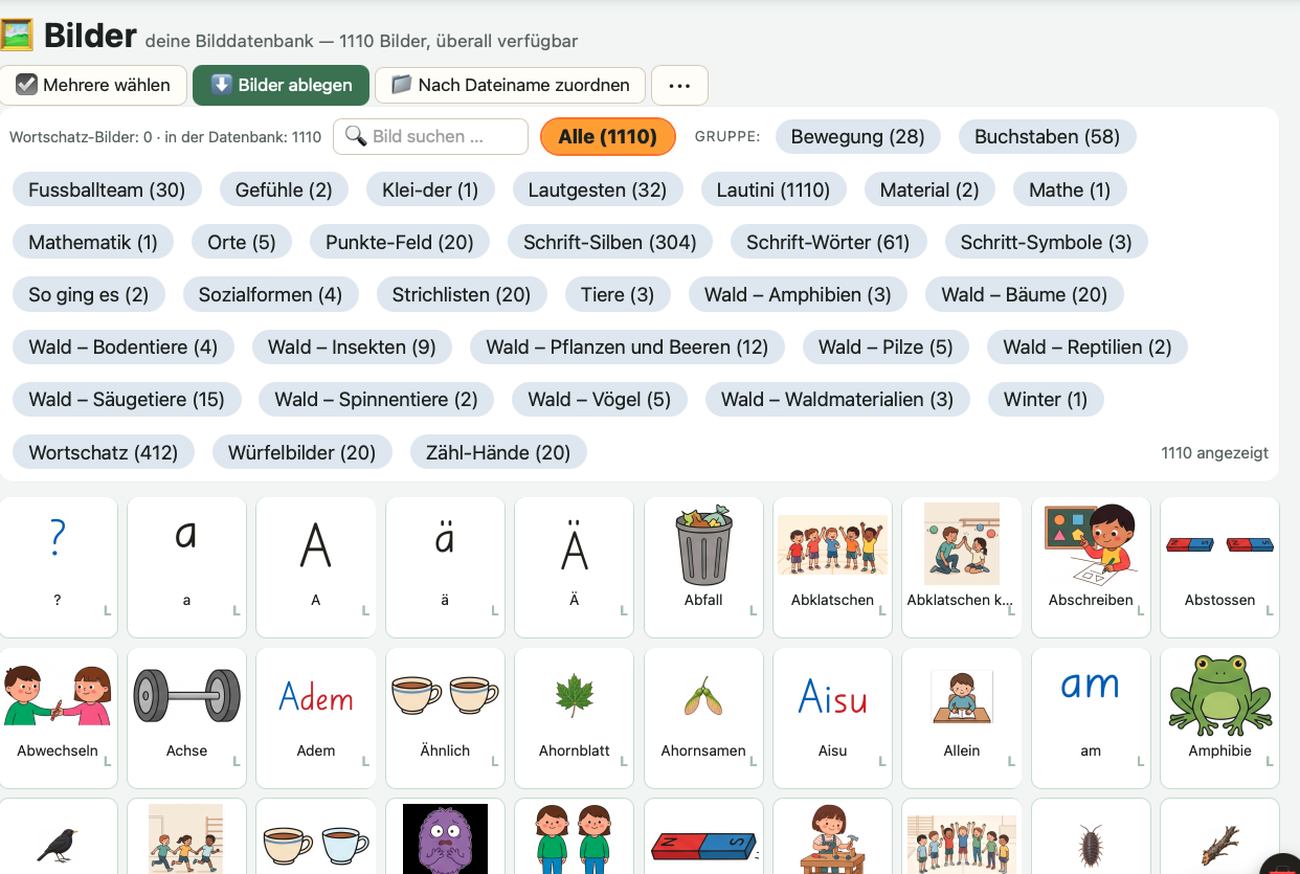This screenshot has width=1300, height=874.
Task: Open the Abklatschen group of kids image
Action: point(832,567)
